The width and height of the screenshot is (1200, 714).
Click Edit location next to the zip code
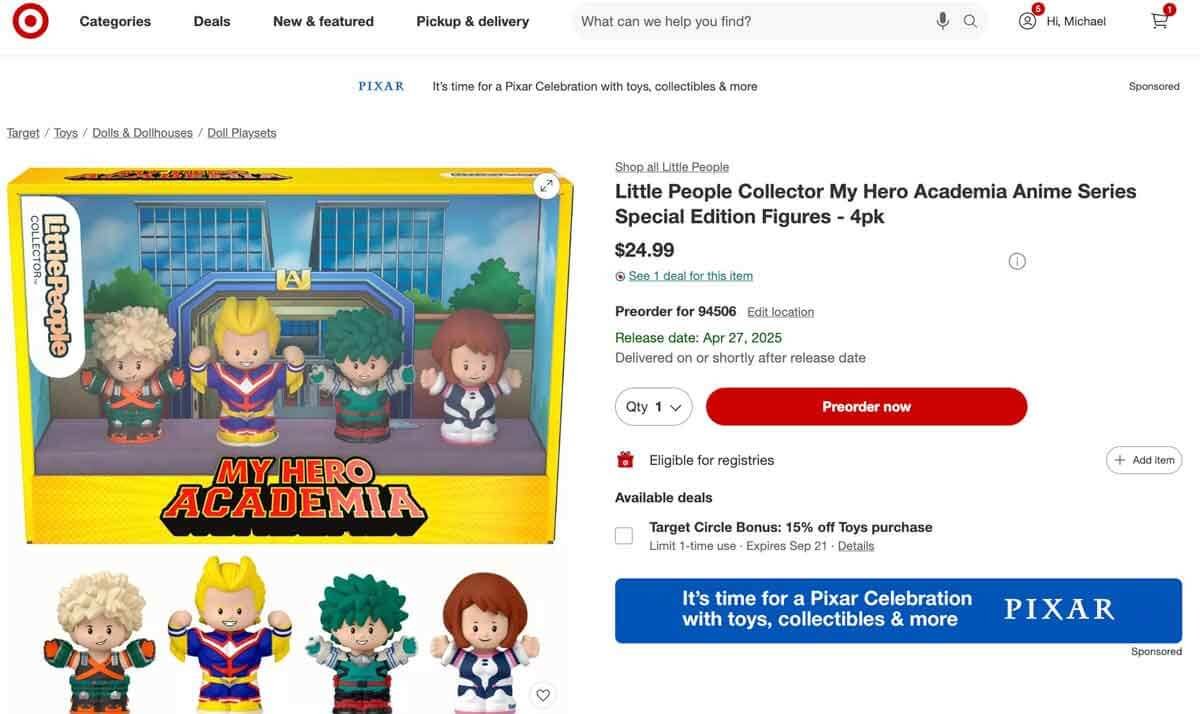pyautogui.click(x=780, y=311)
